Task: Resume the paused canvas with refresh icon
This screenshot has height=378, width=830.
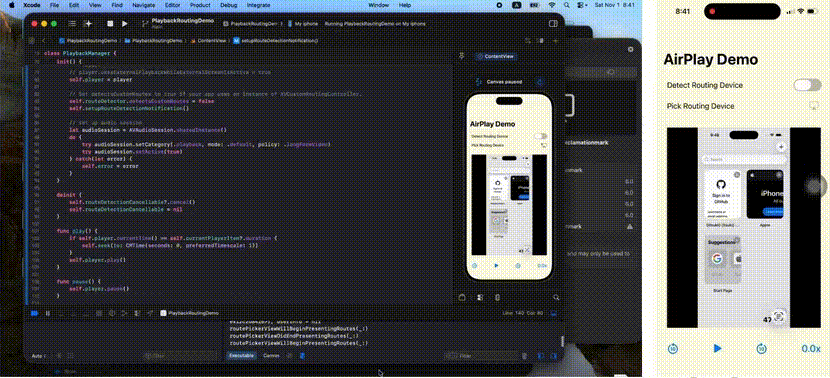Action: click(x=540, y=82)
